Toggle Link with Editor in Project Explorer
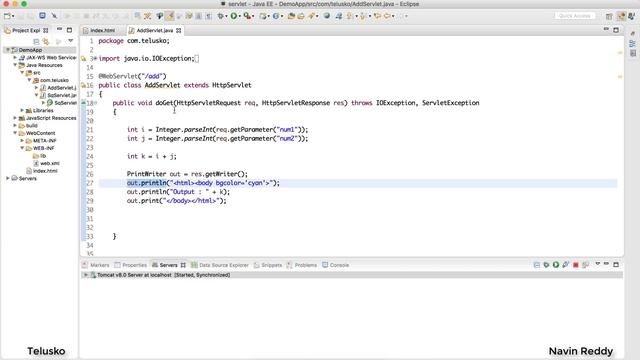Image resolution: width=640 pixels, height=360 pixels. coord(46,41)
